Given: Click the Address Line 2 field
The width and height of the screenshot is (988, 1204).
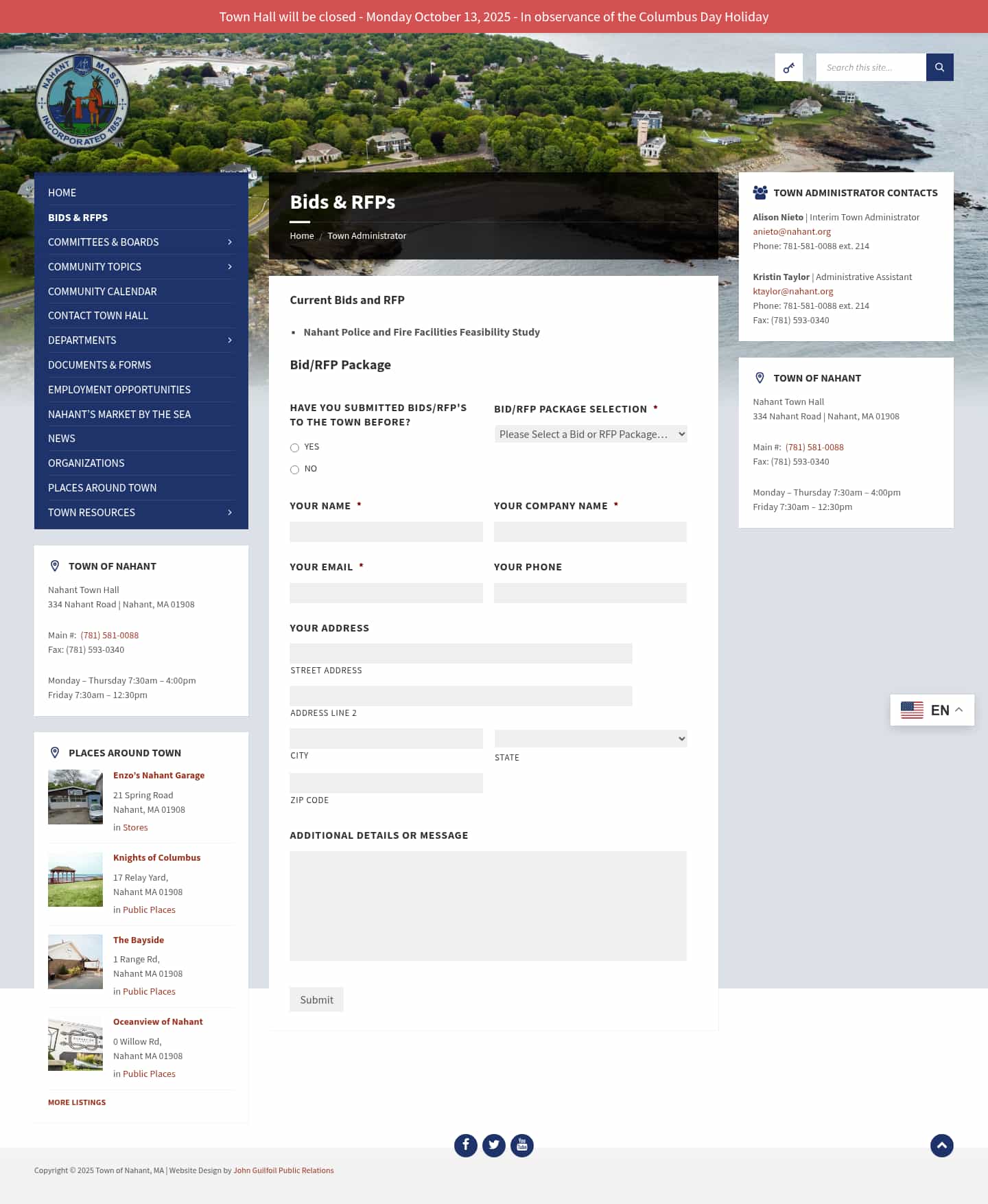Looking at the screenshot, I should 461,696.
